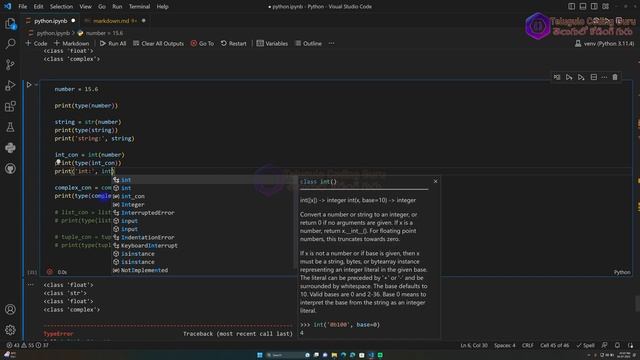Add a new Markdown cell
Viewport: 640px width, 360px height.
coord(71,43)
